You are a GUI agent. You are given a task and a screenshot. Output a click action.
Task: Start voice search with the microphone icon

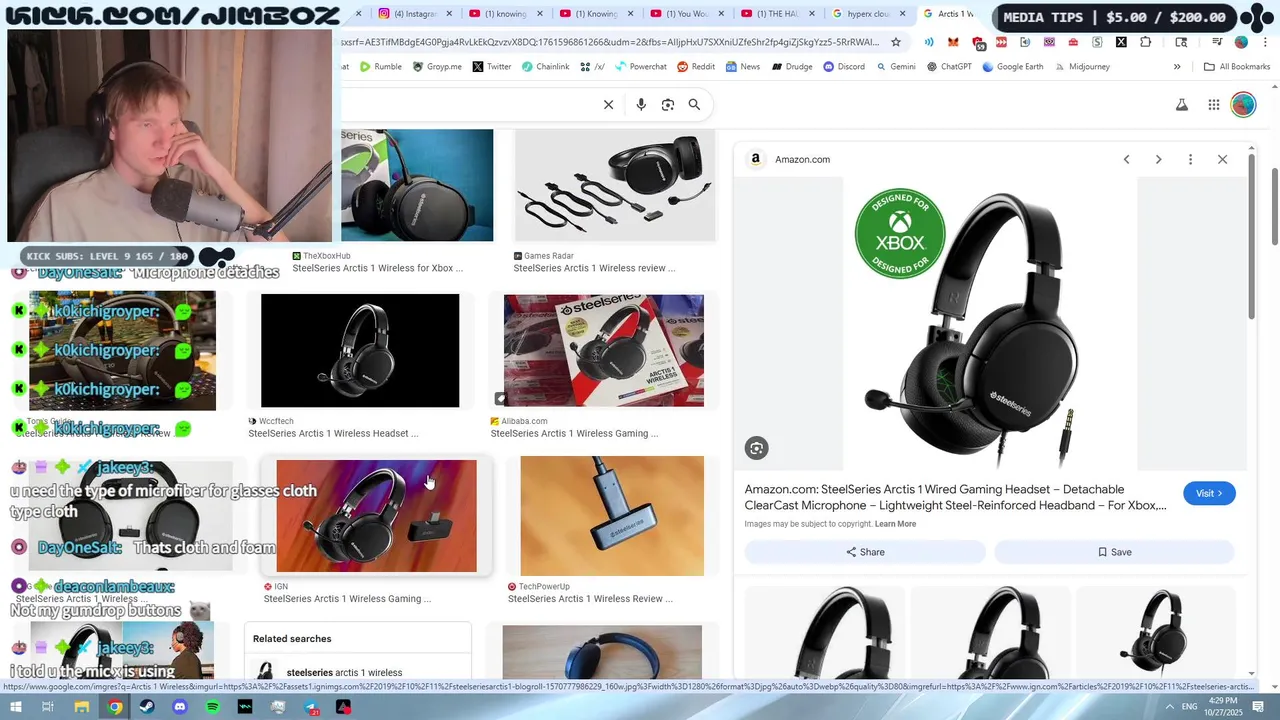tap(641, 104)
